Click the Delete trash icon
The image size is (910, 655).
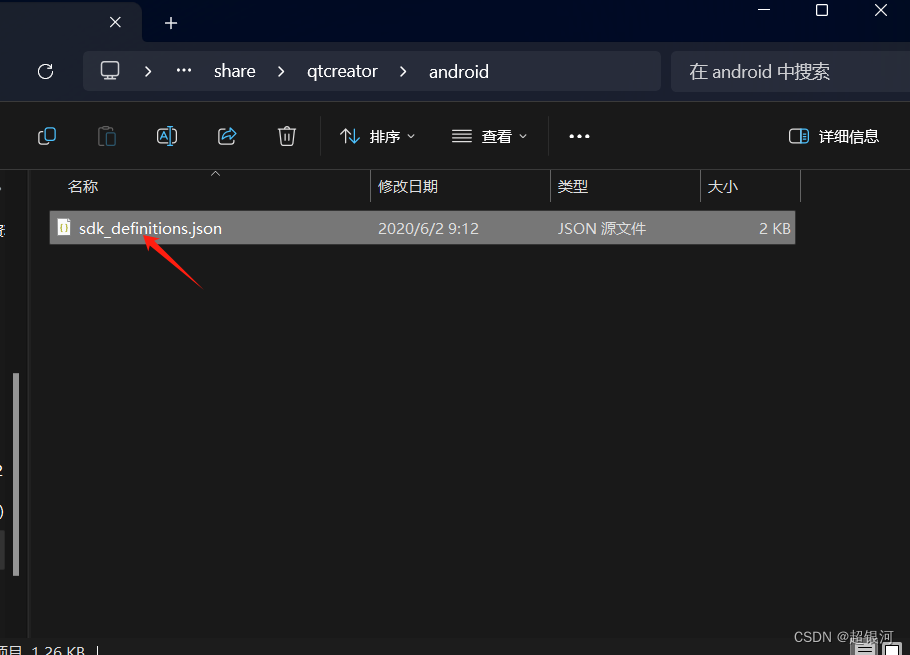pyautogui.click(x=287, y=136)
